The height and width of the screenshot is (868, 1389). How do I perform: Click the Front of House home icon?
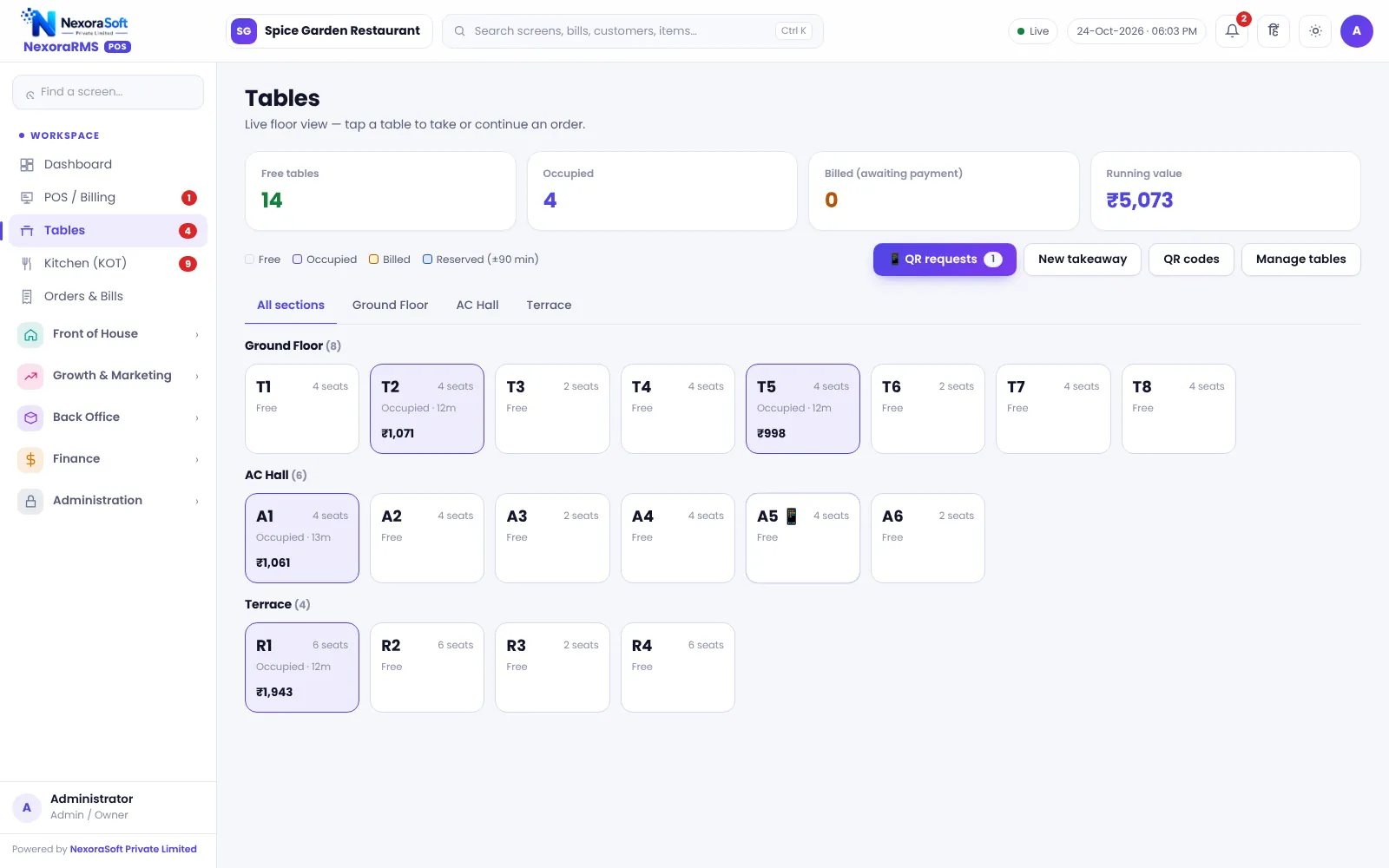click(30, 334)
